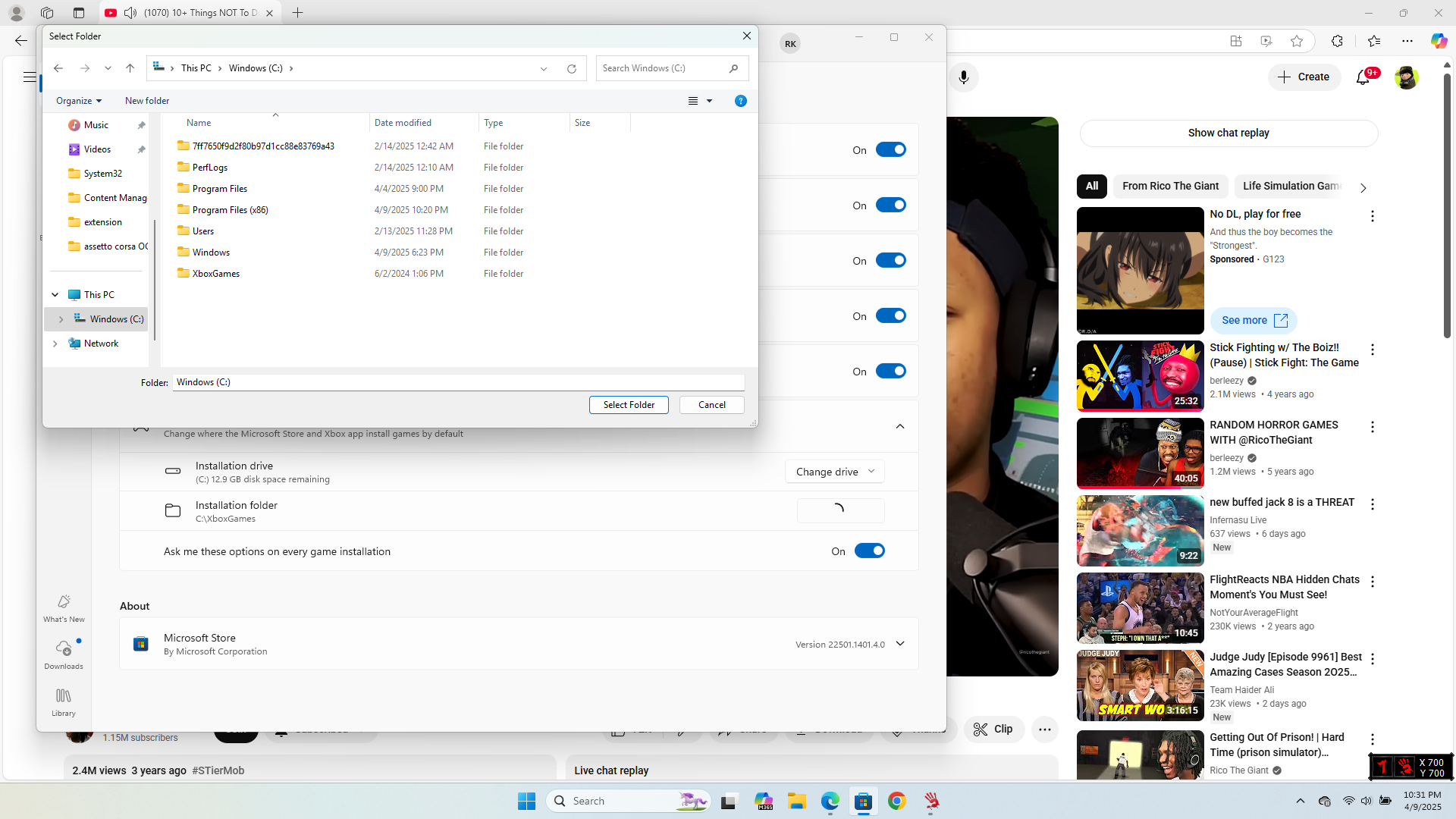Viewport: 1456px width, 819px height.
Task: Click Show chat replay button
Action: point(1228,133)
